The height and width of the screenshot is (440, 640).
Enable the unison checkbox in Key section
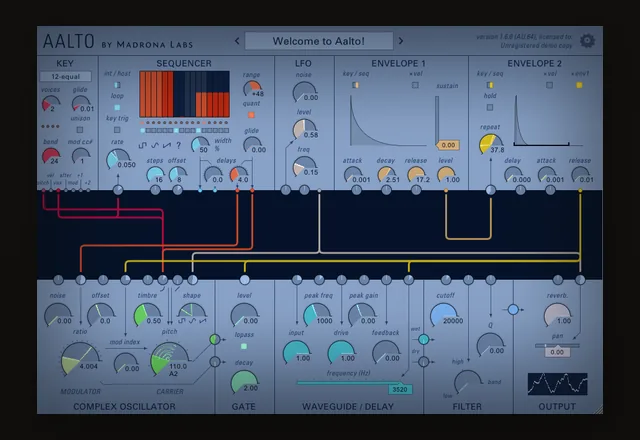point(80,130)
